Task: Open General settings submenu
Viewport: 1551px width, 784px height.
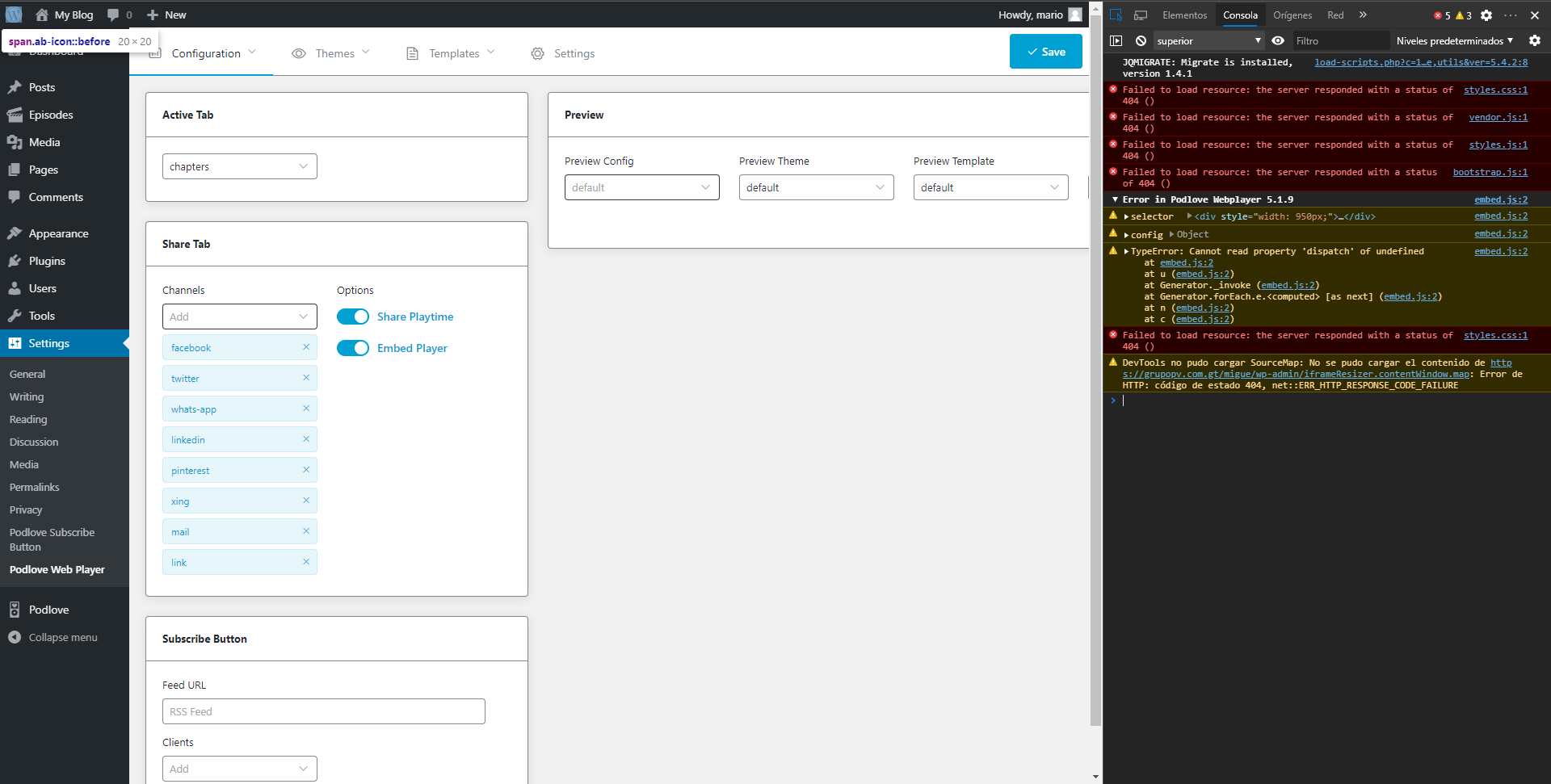Action: (x=27, y=374)
